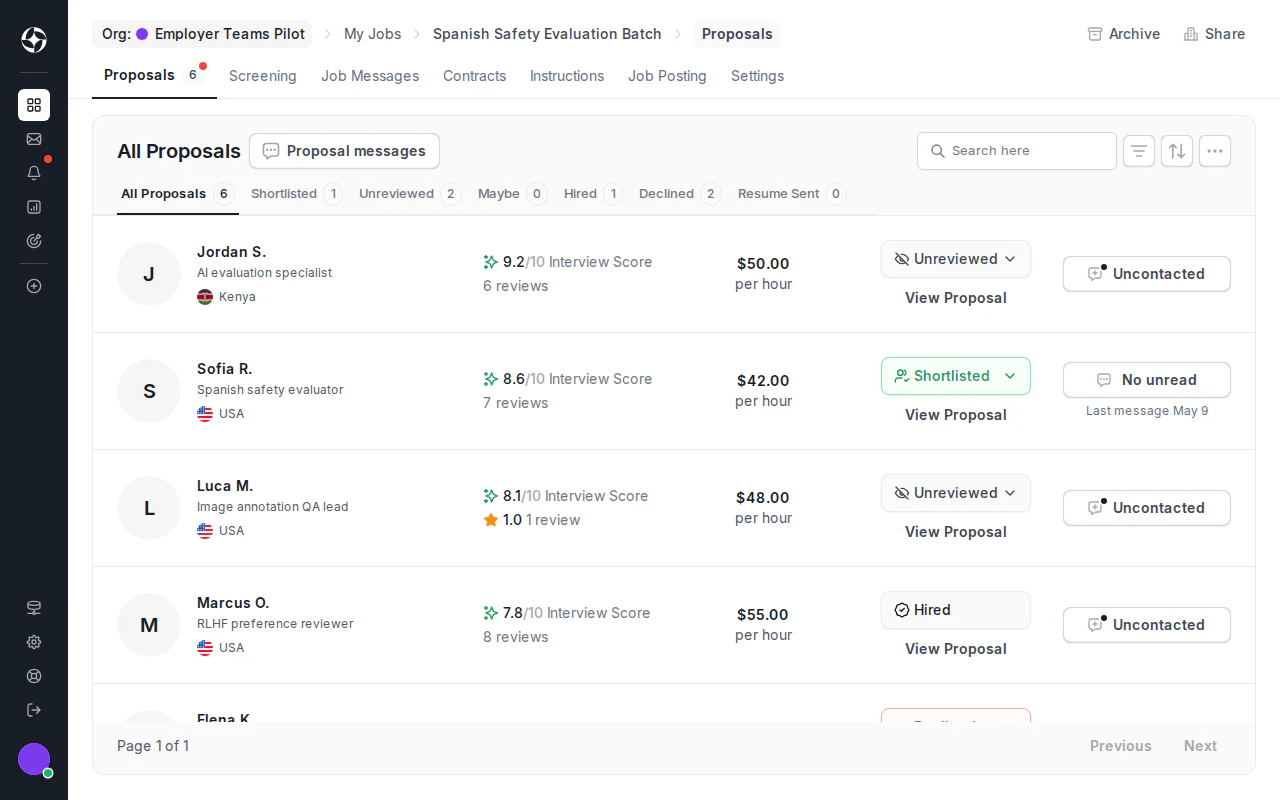View Proposal for Sofia R.
Image resolution: width=1280 pixels, height=800 pixels.
click(956, 415)
